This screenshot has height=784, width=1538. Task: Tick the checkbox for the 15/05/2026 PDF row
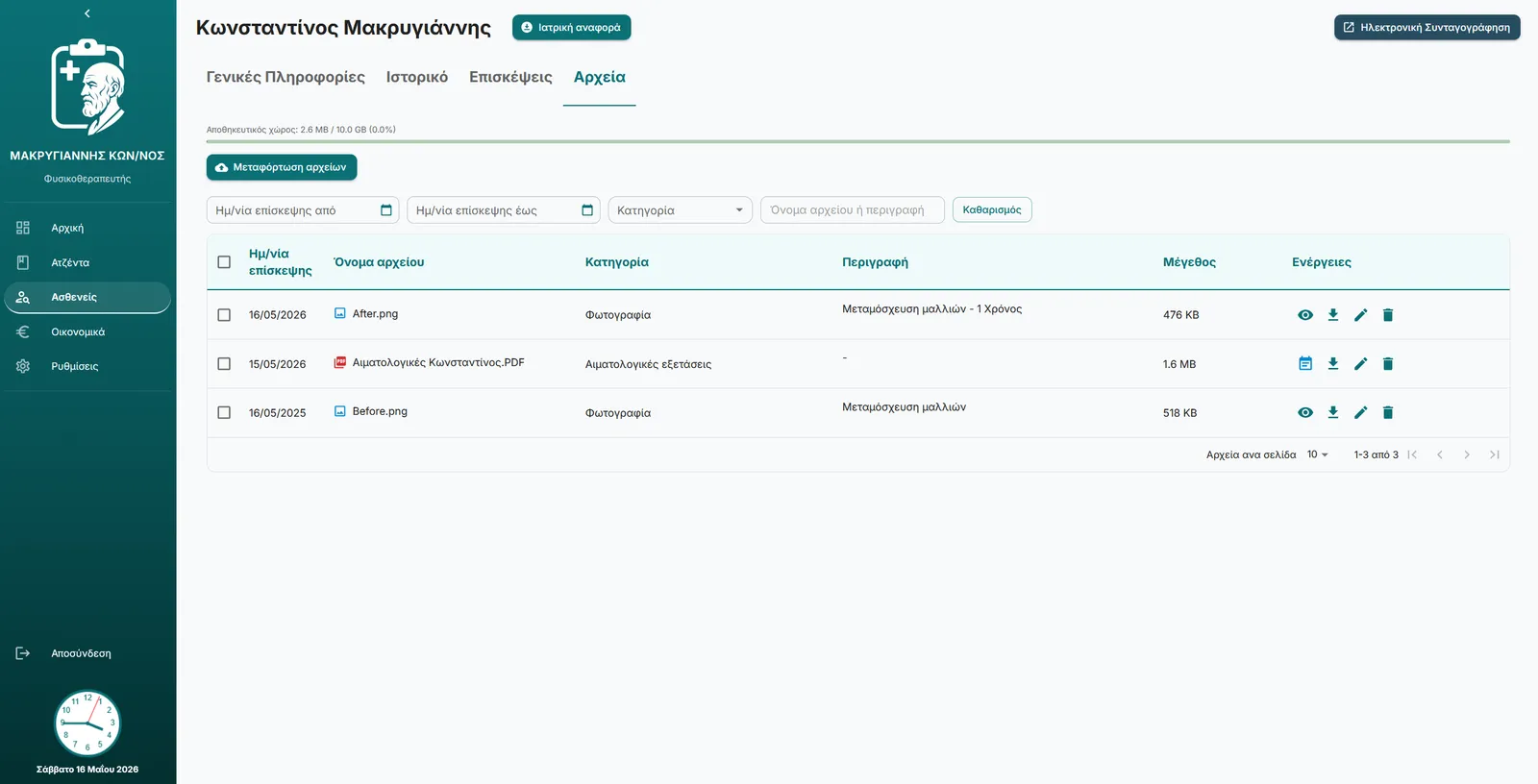tap(224, 364)
